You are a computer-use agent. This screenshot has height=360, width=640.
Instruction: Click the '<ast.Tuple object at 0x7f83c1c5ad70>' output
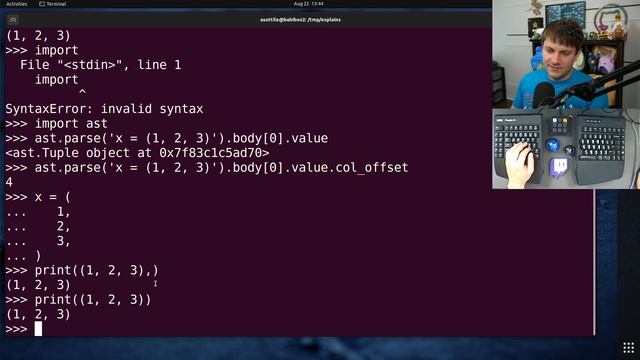137,153
